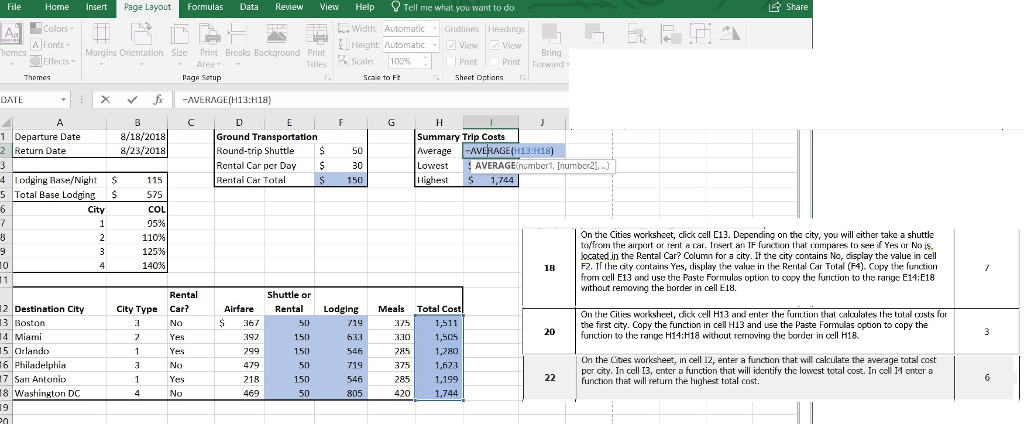Viewport: 1024px width, 424px height.
Task: Switch to the Insert tab
Action: coord(97,7)
